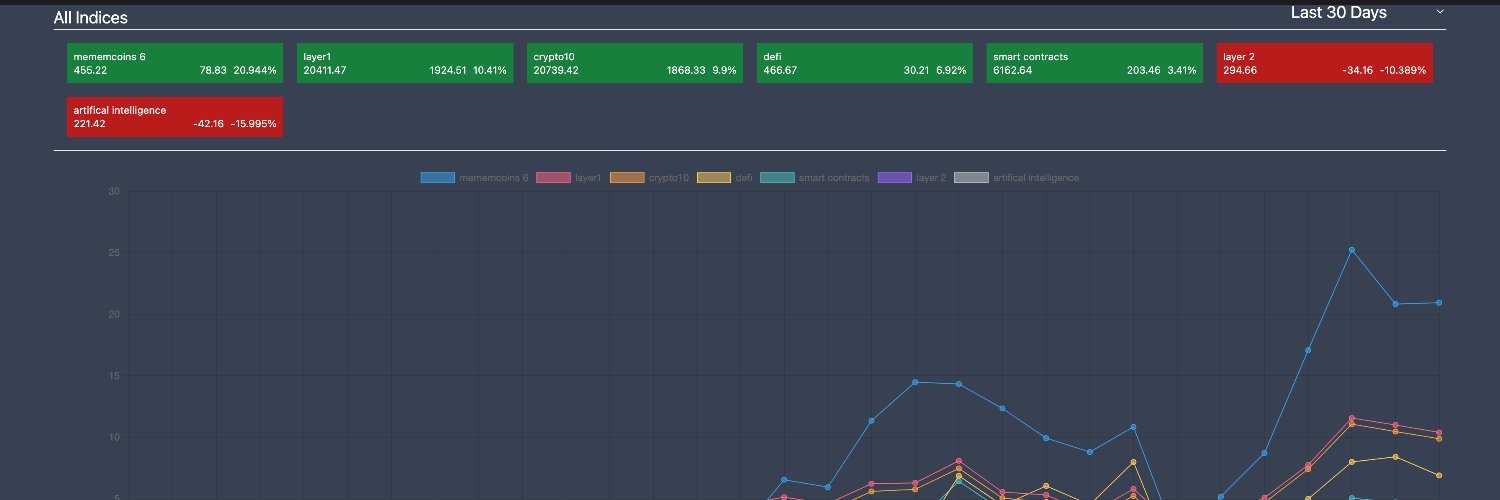The width and height of the screenshot is (1500, 500).
Task: Select the artifical intelligence index card
Action: pos(175,117)
